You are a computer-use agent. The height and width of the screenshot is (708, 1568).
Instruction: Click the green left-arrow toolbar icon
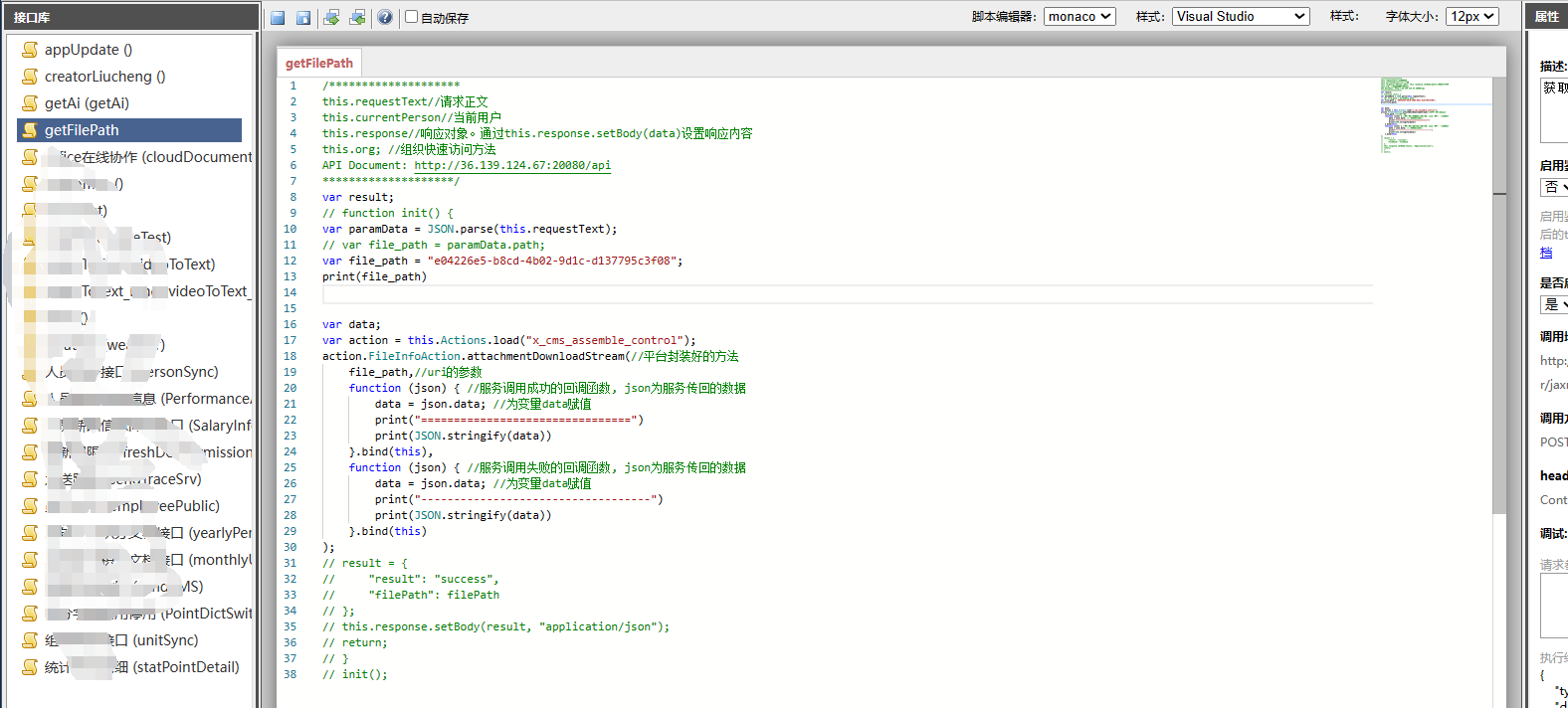click(x=357, y=18)
